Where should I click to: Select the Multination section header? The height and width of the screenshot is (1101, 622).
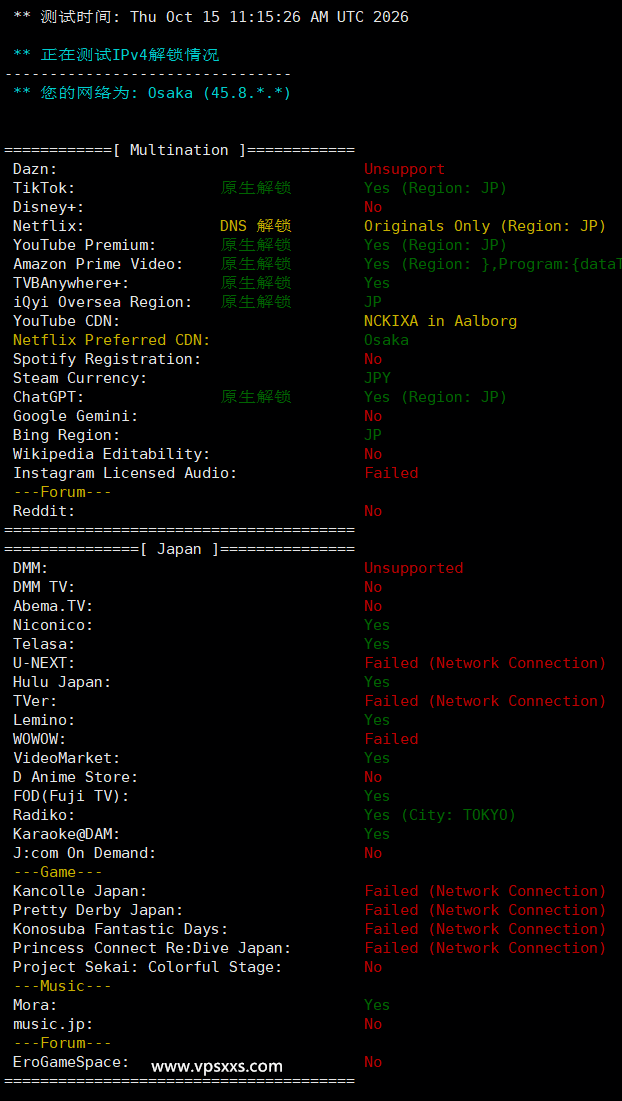click(179, 150)
